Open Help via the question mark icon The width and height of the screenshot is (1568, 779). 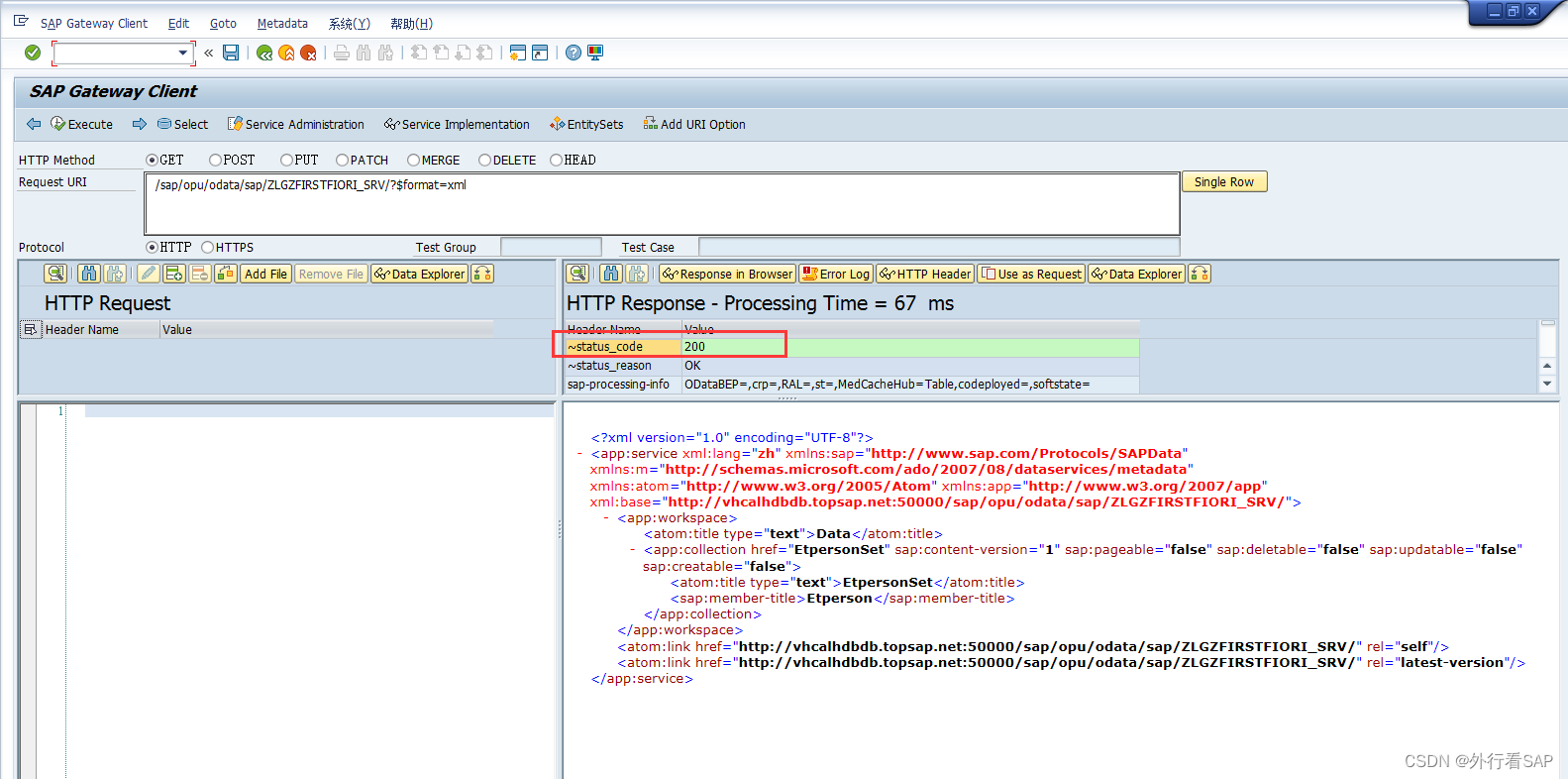tap(574, 53)
